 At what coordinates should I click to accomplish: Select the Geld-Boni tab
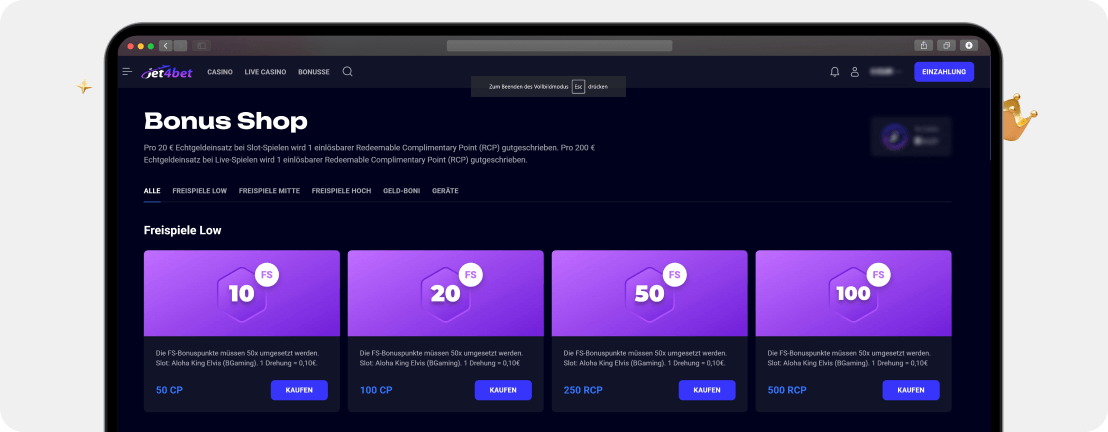401,190
